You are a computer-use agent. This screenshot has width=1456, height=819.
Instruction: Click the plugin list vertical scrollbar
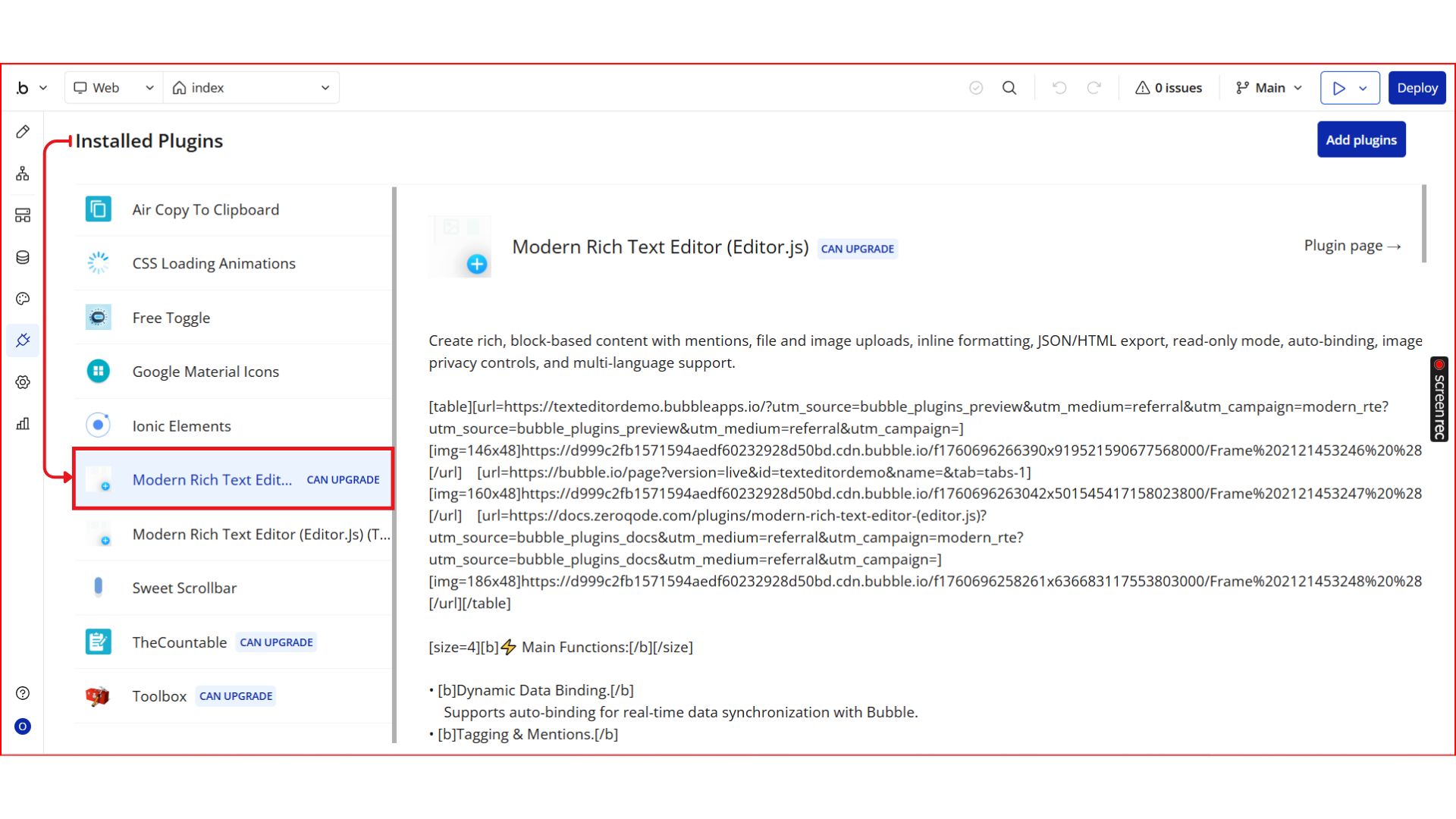[x=394, y=464]
